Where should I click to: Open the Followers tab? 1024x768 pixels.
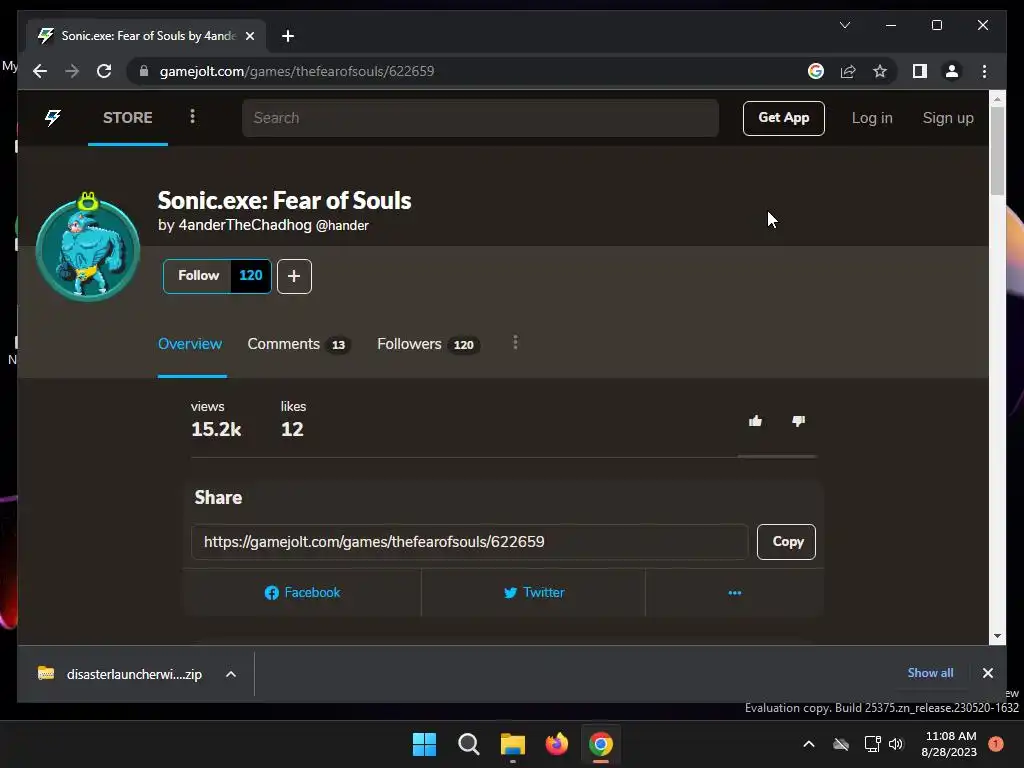coord(428,344)
